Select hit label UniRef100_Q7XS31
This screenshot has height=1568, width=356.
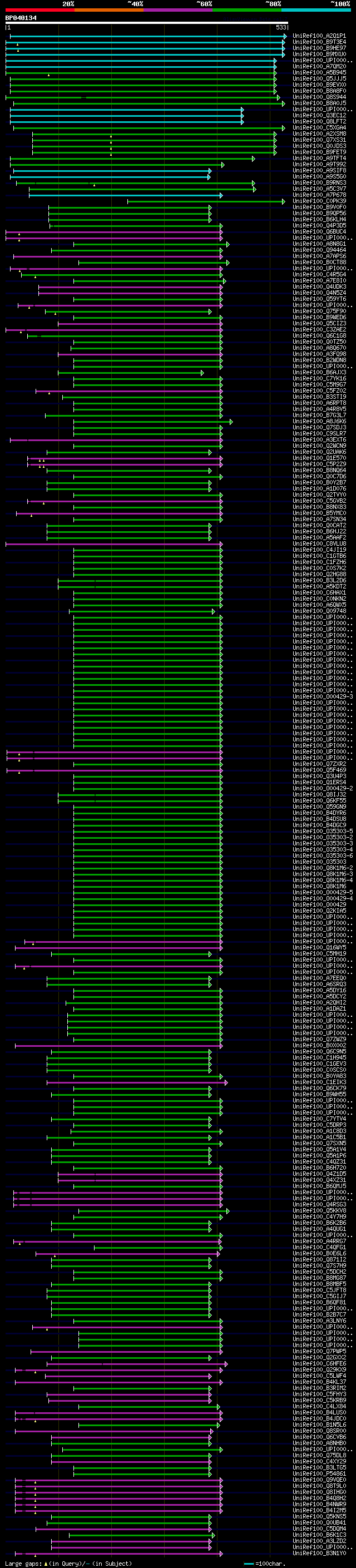[x=319, y=140]
